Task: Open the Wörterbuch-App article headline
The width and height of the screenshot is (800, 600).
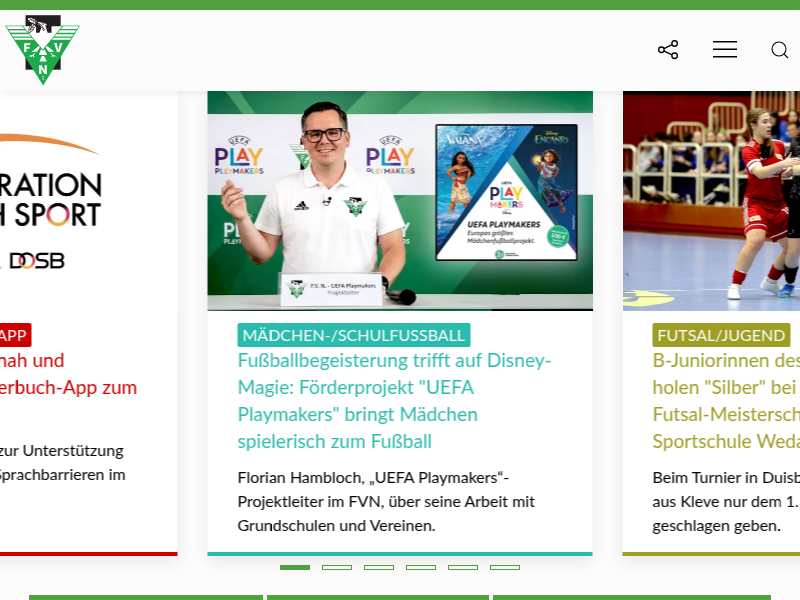Action: click(68, 374)
